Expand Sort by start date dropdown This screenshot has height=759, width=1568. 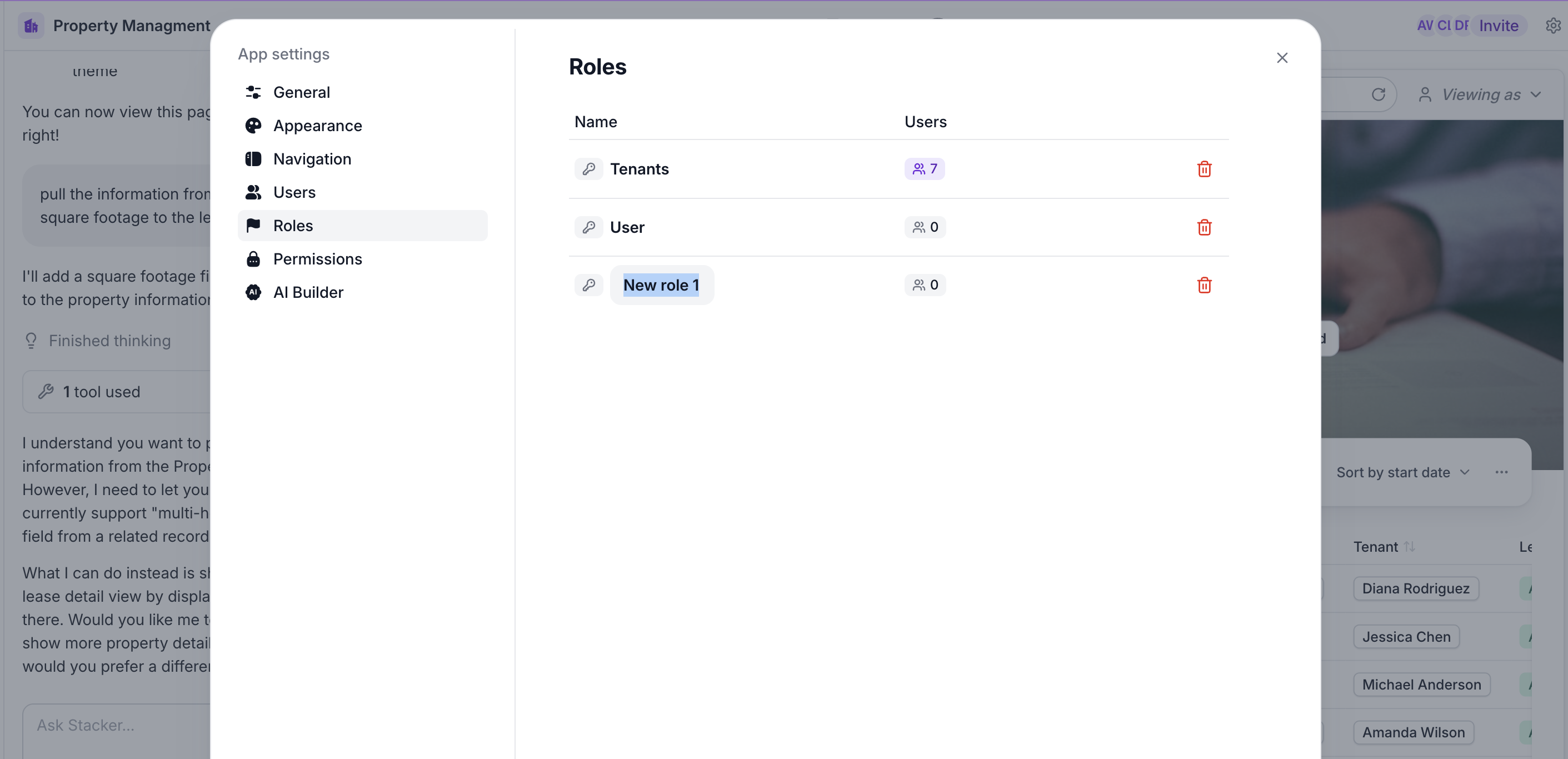(1402, 472)
